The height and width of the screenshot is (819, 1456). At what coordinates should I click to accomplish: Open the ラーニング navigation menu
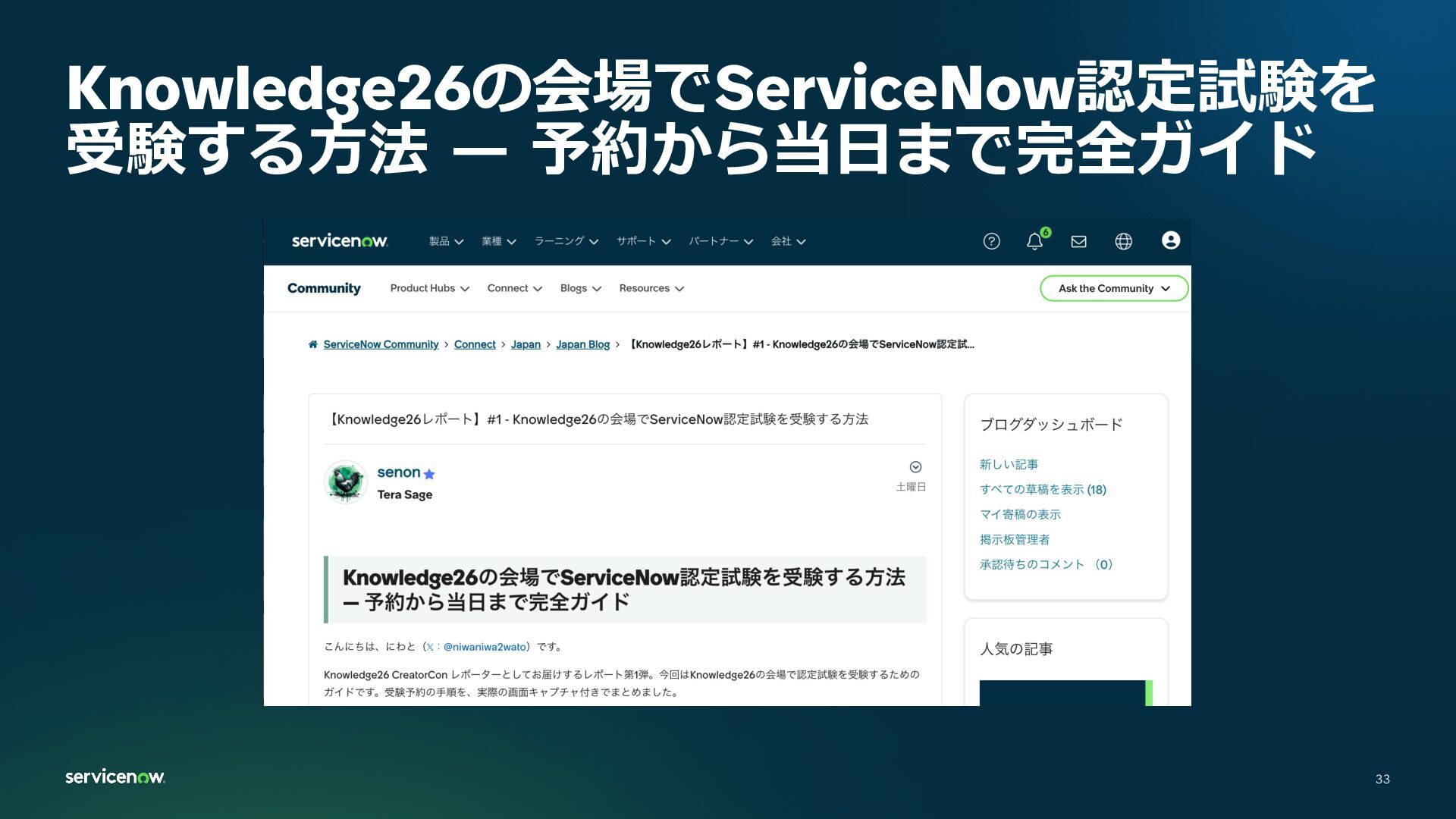[566, 241]
